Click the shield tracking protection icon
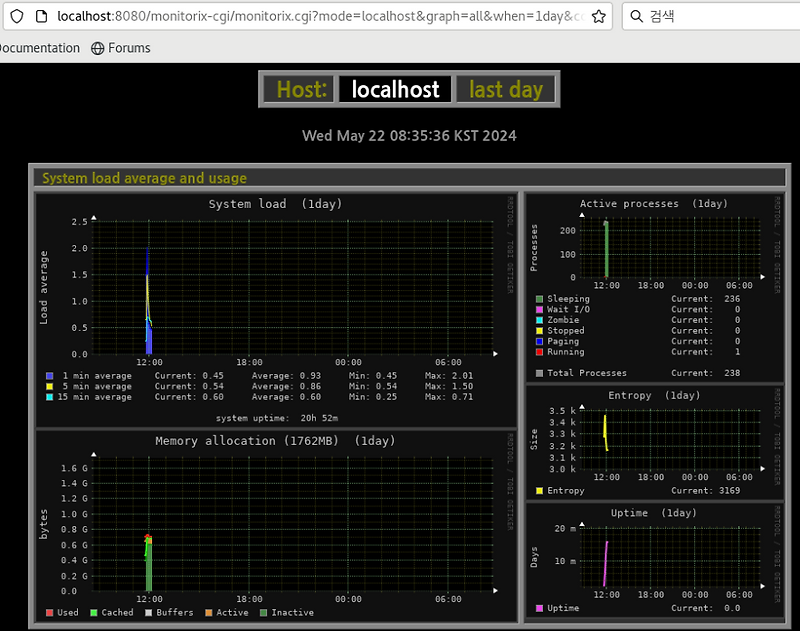 click(x=17, y=16)
